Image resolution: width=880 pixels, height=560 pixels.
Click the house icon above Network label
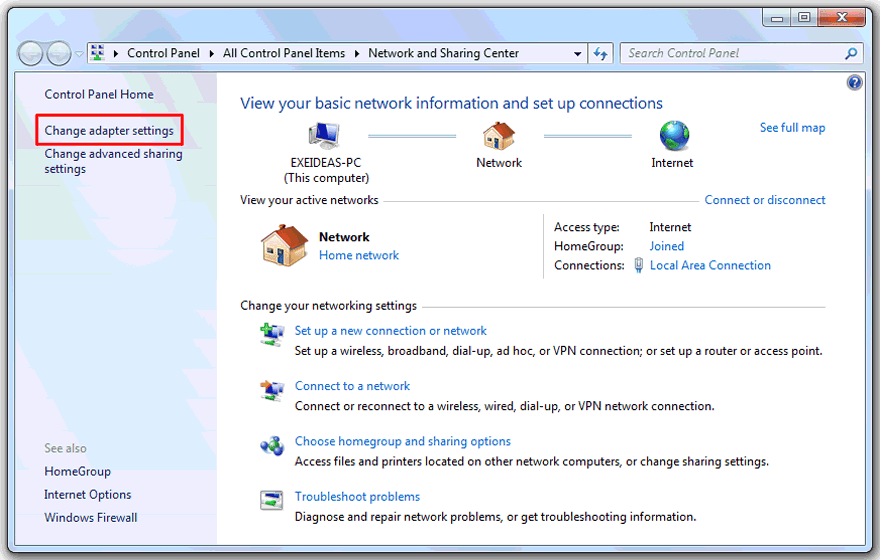click(x=498, y=135)
